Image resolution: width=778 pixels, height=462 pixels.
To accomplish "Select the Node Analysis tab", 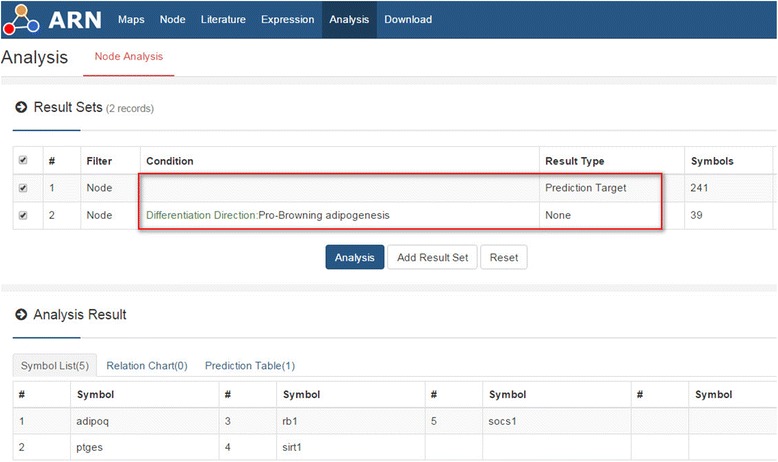I will tap(128, 57).
